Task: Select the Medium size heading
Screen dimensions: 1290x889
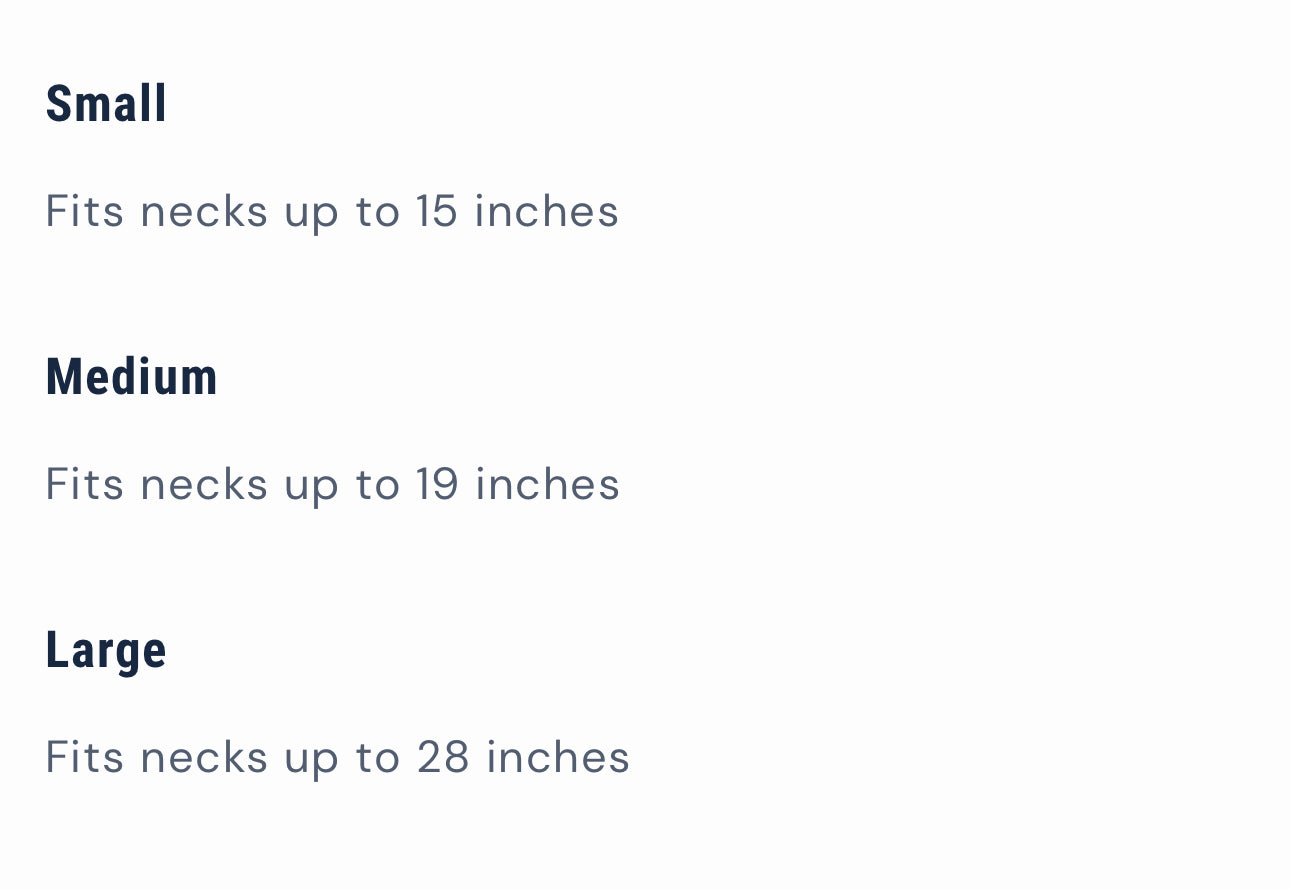Action: [x=131, y=377]
